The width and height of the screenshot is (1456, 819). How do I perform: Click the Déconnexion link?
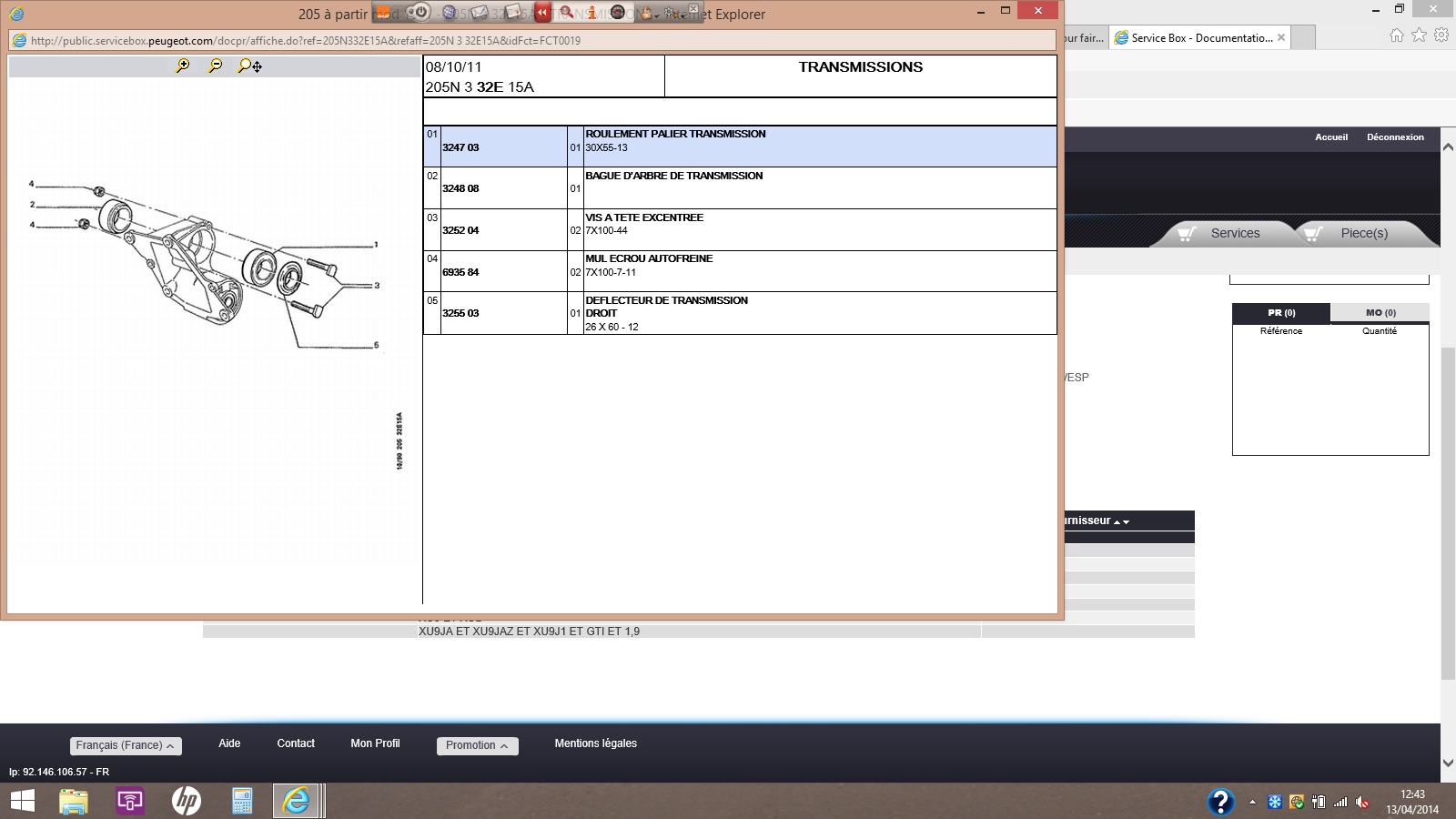coord(1394,137)
